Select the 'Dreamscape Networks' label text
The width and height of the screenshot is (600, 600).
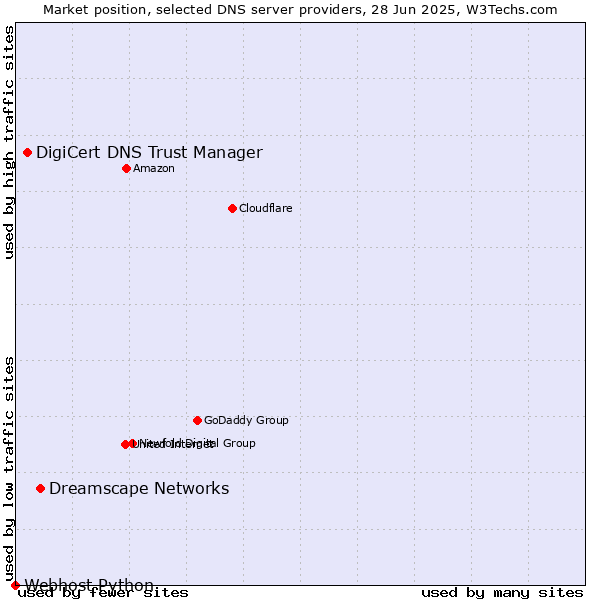click(139, 489)
